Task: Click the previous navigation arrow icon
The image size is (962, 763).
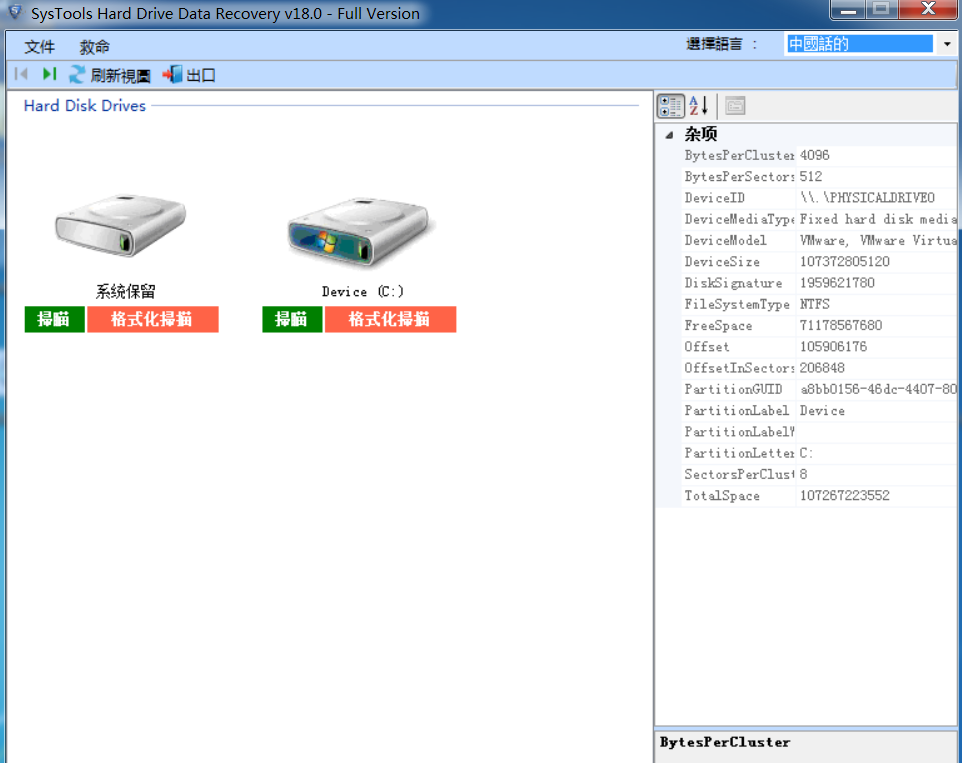Action: click(21, 75)
